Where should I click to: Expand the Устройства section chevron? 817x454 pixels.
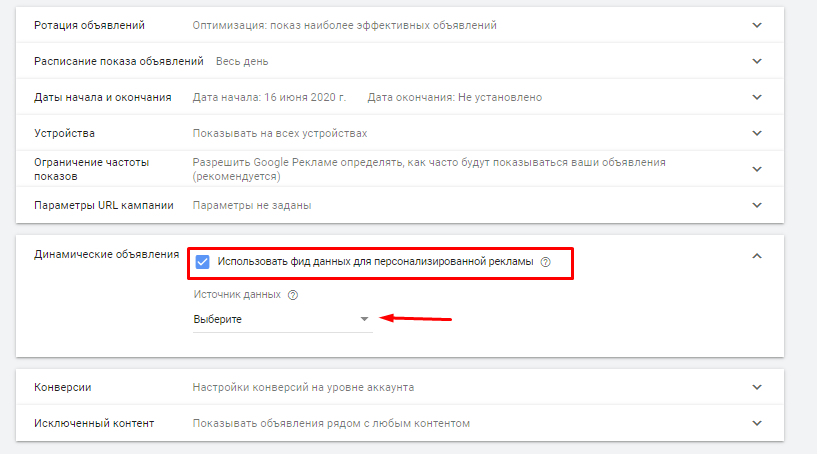pyautogui.click(x=757, y=133)
